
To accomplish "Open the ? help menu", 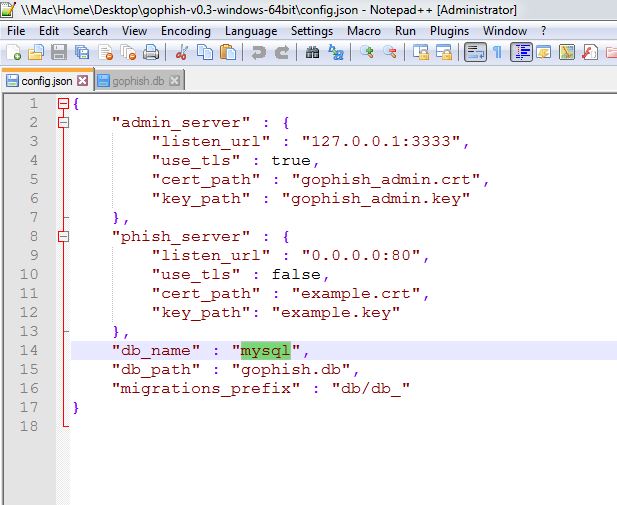I will 543,31.
